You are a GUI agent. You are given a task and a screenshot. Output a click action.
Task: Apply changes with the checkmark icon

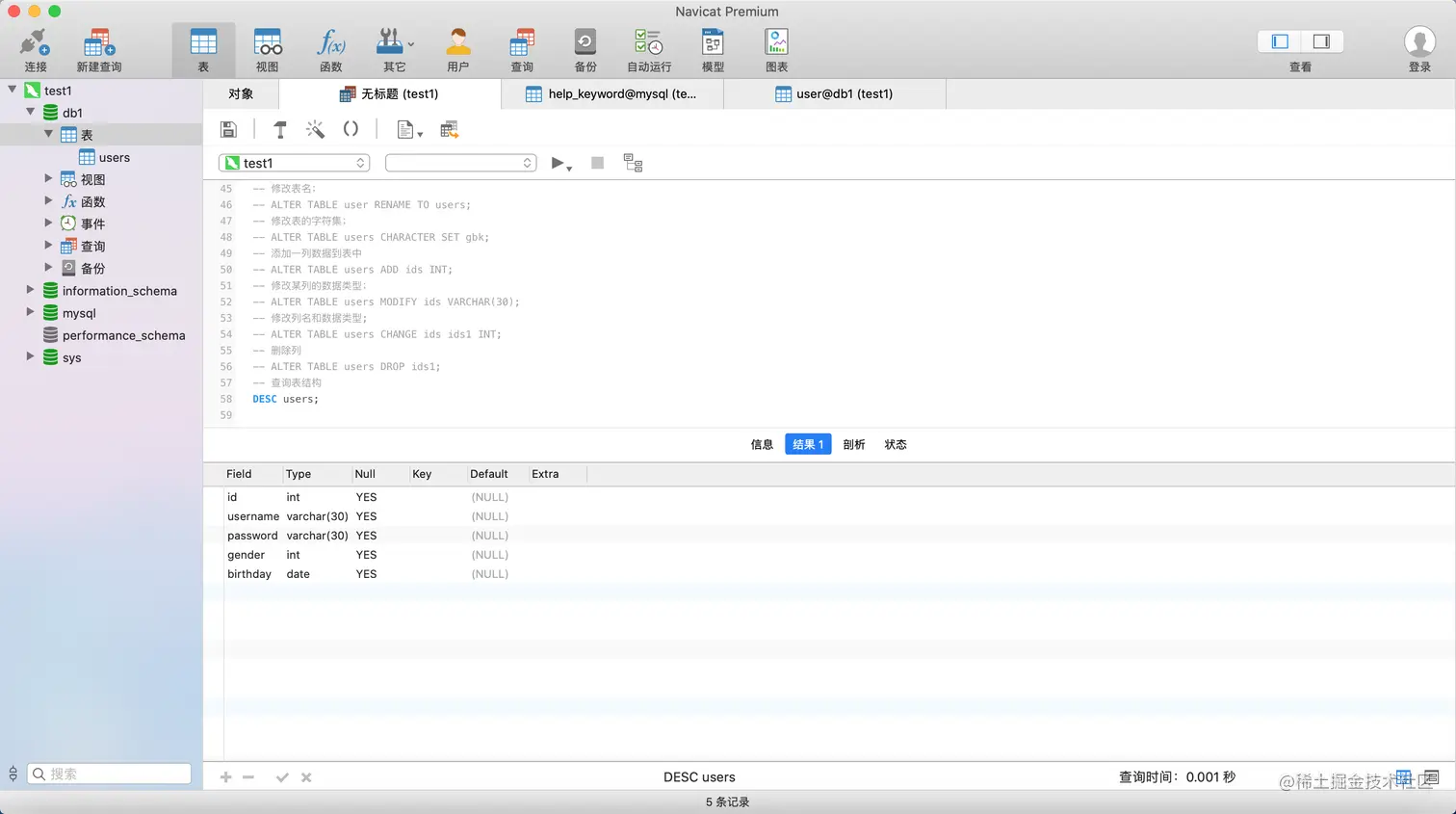(282, 777)
